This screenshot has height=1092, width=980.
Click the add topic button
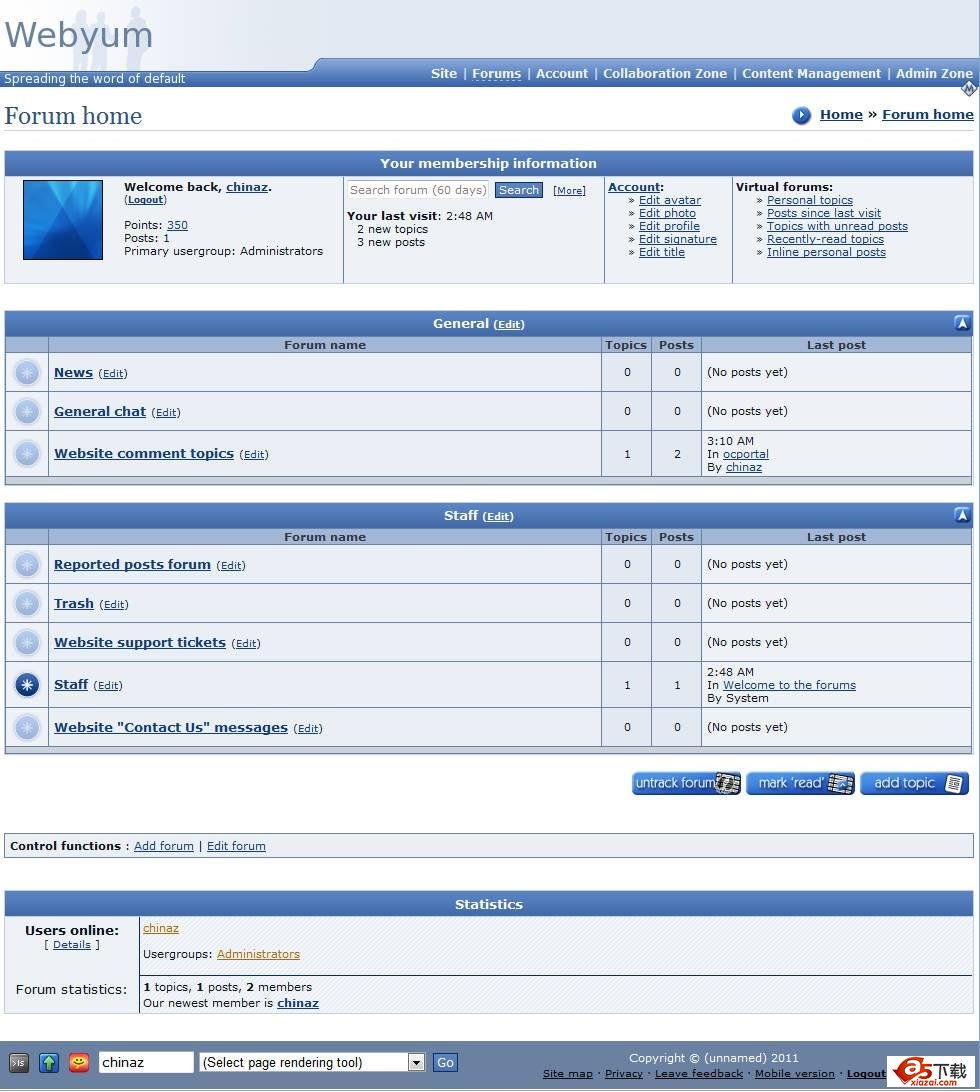(915, 783)
